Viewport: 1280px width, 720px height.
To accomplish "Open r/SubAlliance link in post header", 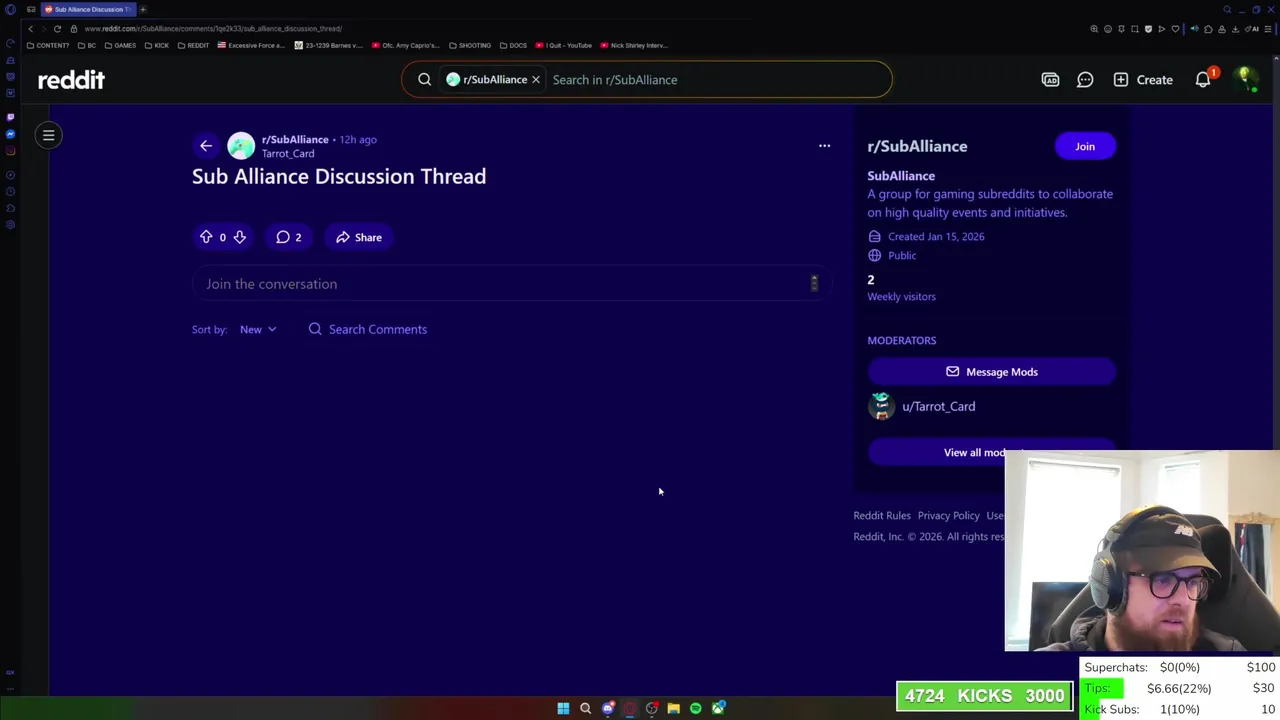I will point(295,140).
